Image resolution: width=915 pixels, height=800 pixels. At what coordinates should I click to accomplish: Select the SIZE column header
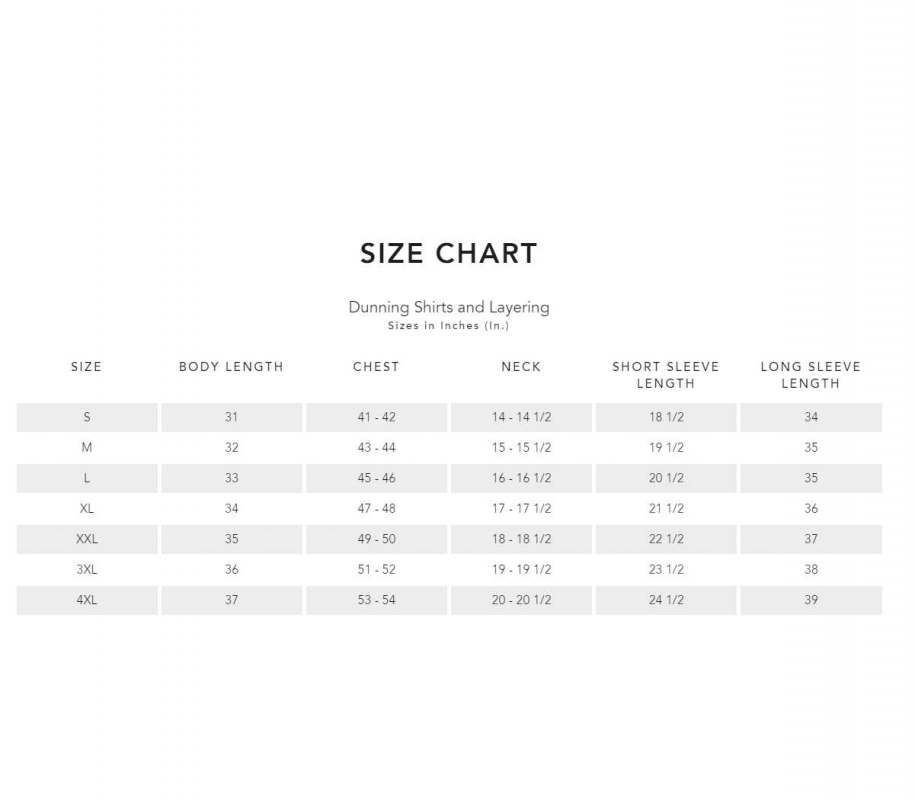tap(86, 367)
